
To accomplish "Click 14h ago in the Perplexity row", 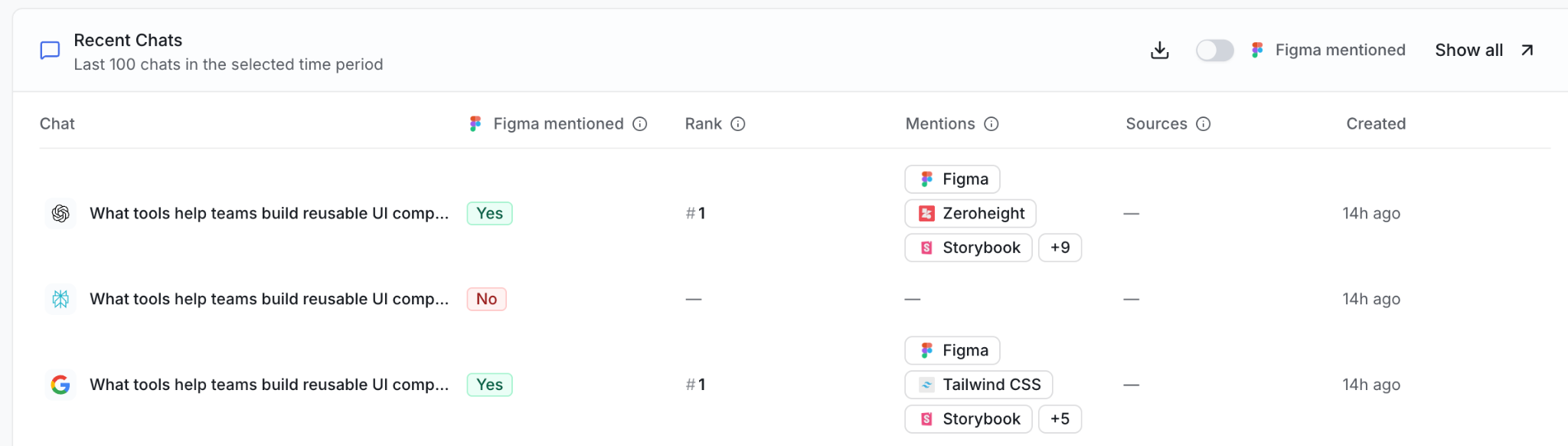I will tap(1371, 299).
